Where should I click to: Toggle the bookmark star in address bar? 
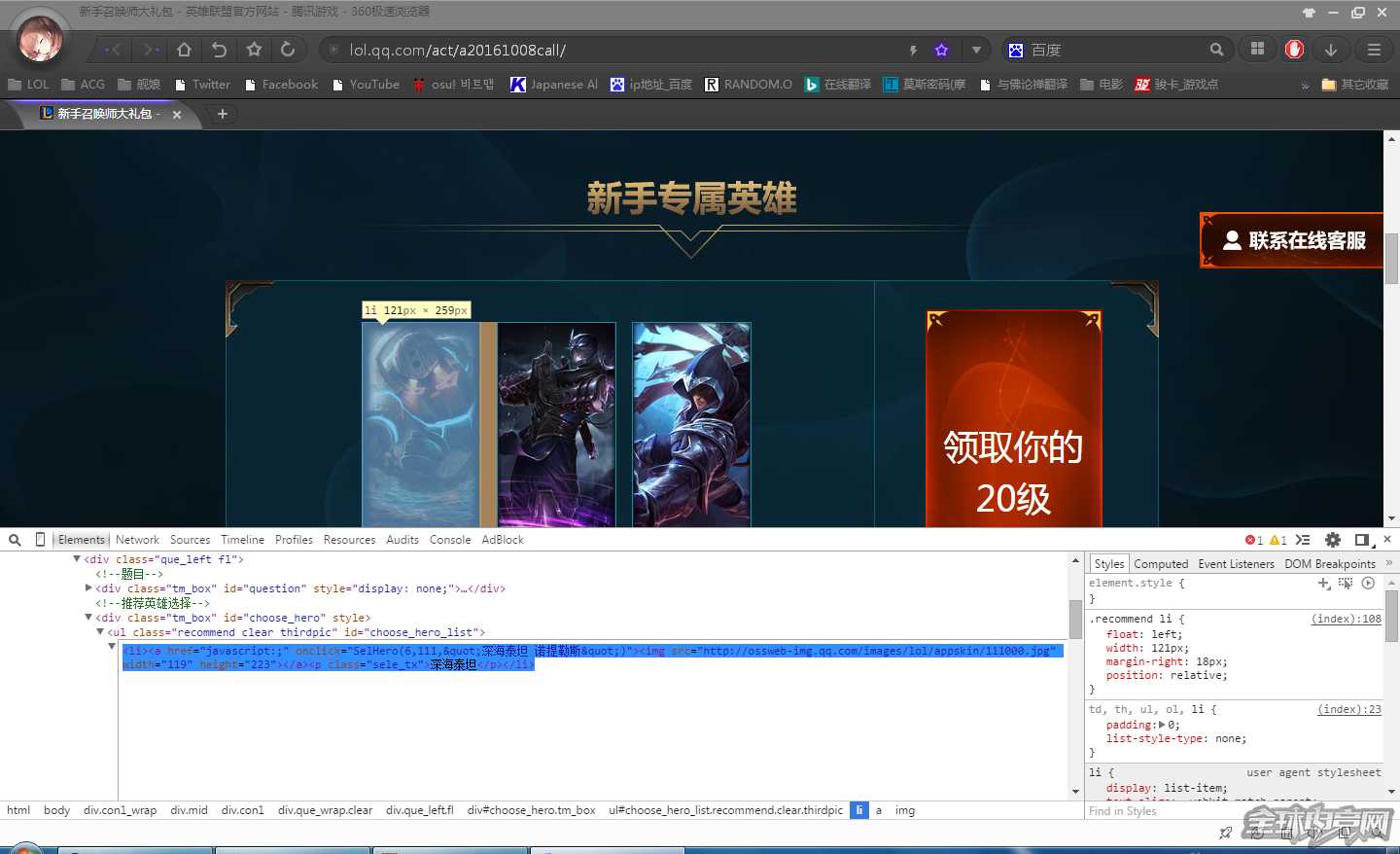point(939,49)
